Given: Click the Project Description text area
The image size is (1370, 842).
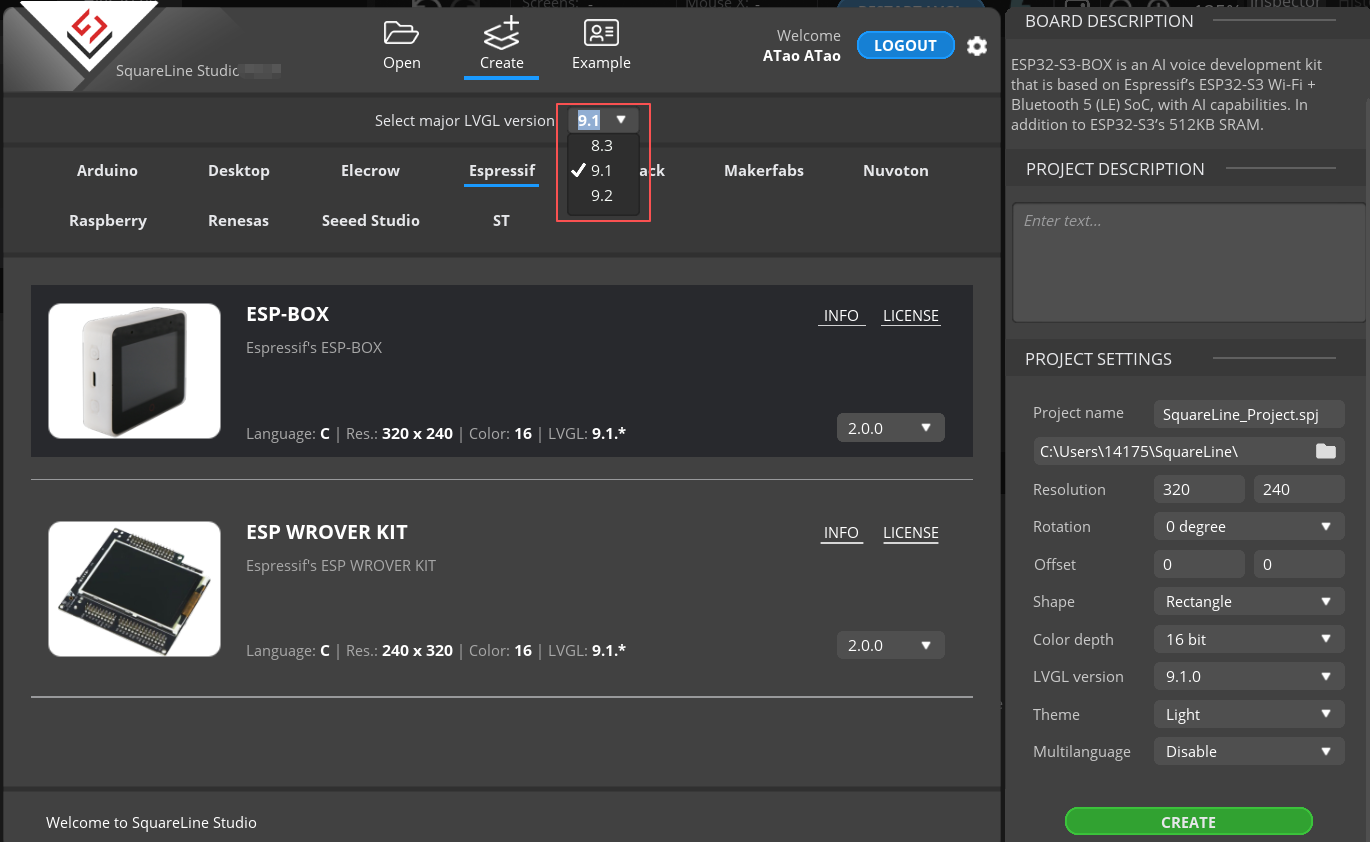Looking at the screenshot, I should [x=1188, y=263].
